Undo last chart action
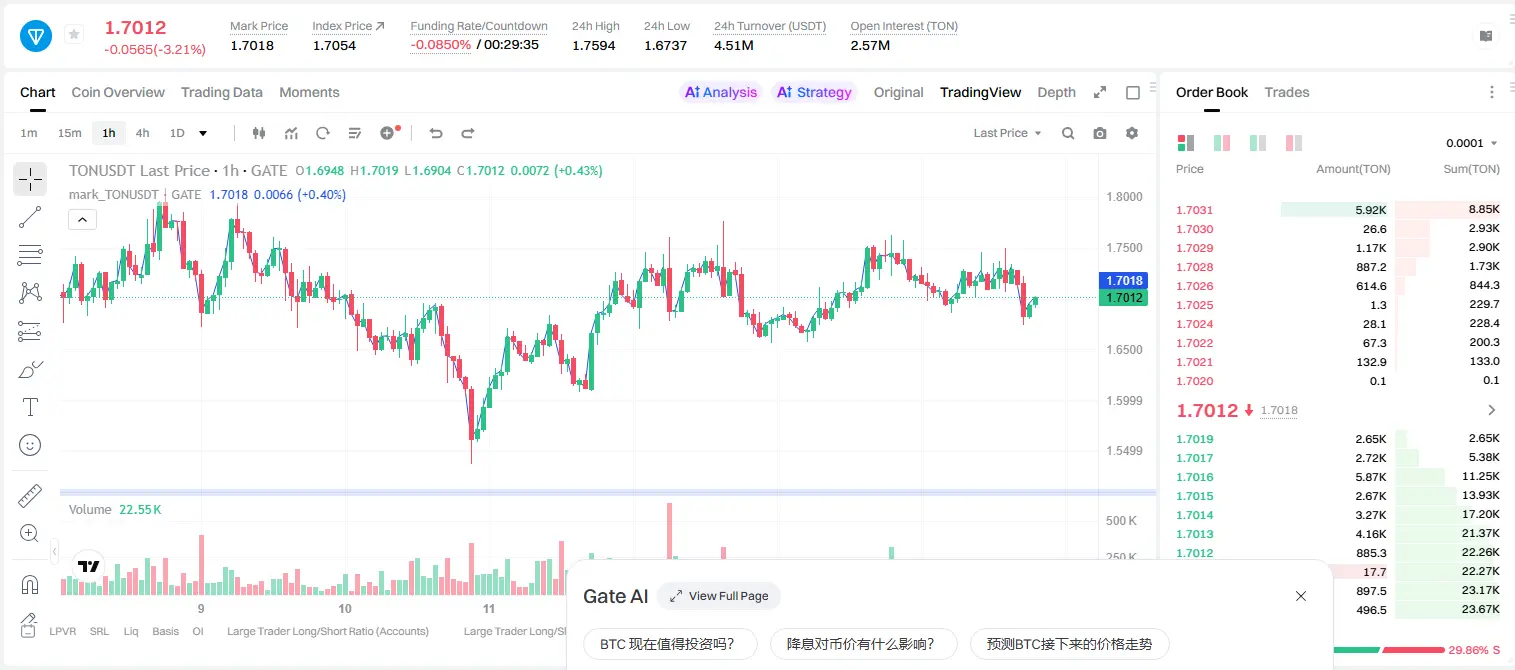Image resolution: width=1515 pixels, height=670 pixels. [x=436, y=133]
